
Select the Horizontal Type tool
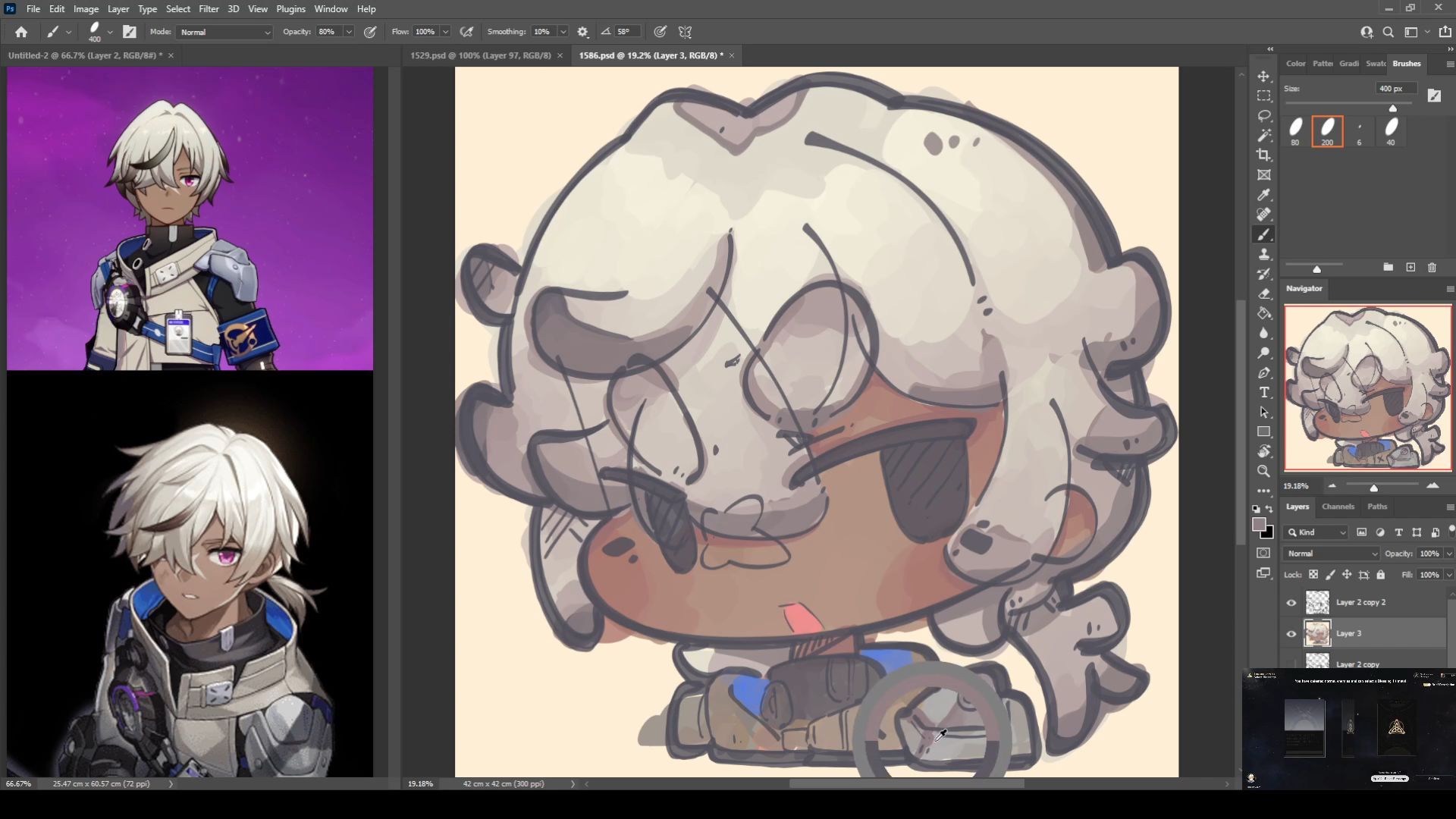pyautogui.click(x=1263, y=393)
